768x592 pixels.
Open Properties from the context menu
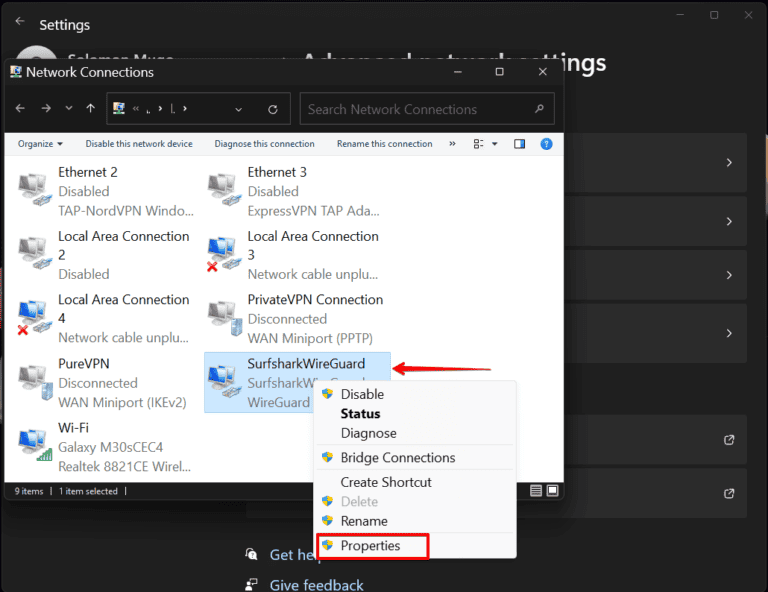(370, 546)
